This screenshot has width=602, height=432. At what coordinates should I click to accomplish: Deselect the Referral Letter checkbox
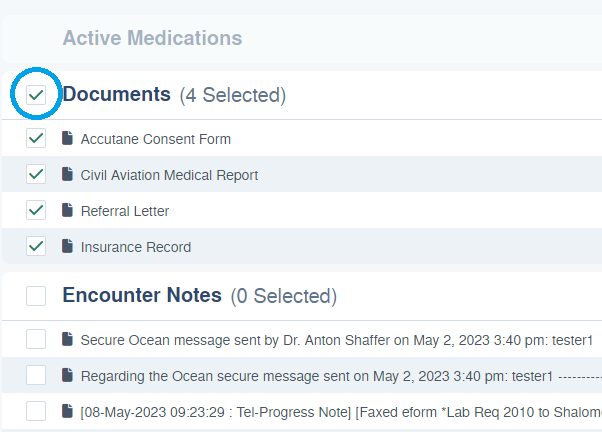click(x=37, y=210)
